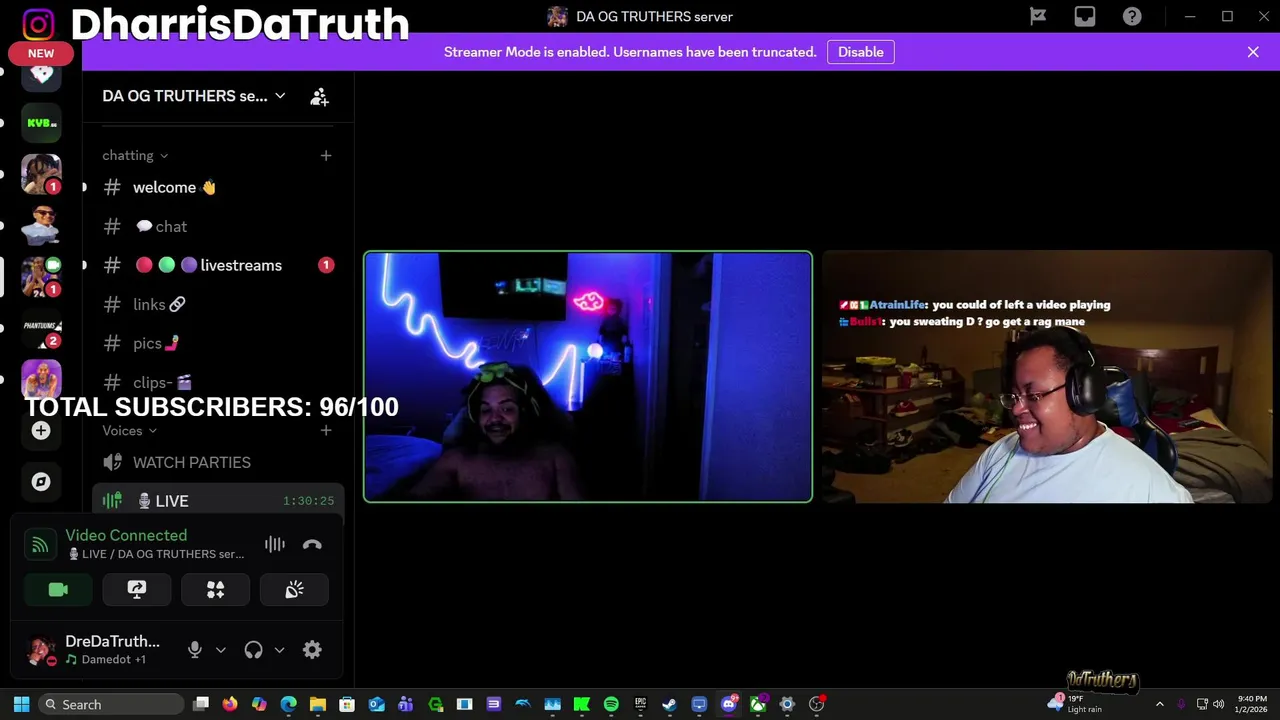Image resolution: width=1280 pixels, height=720 pixels.
Task: Open Microsoft Store from the taskbar
Action: (x=347, y=704)
